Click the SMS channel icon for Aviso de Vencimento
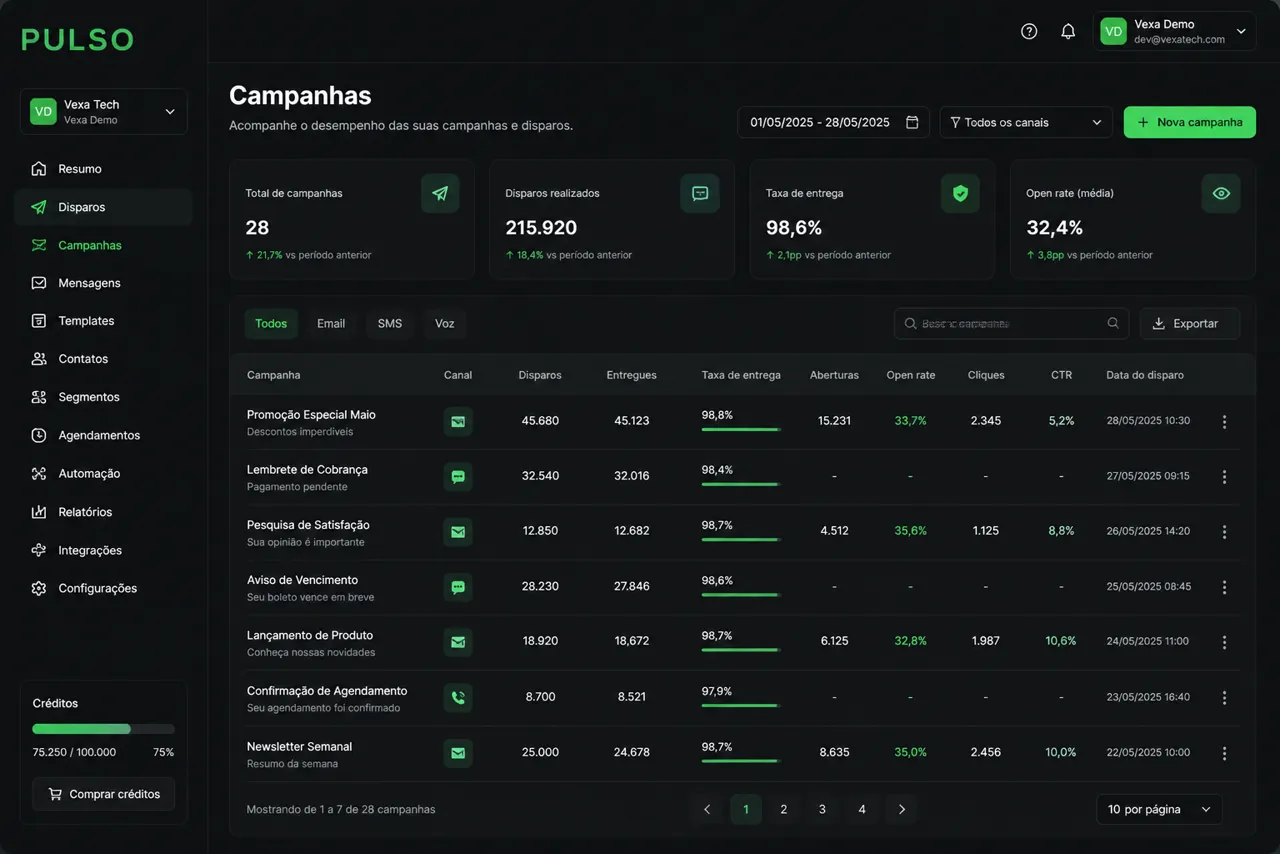 tap(458, 587)
